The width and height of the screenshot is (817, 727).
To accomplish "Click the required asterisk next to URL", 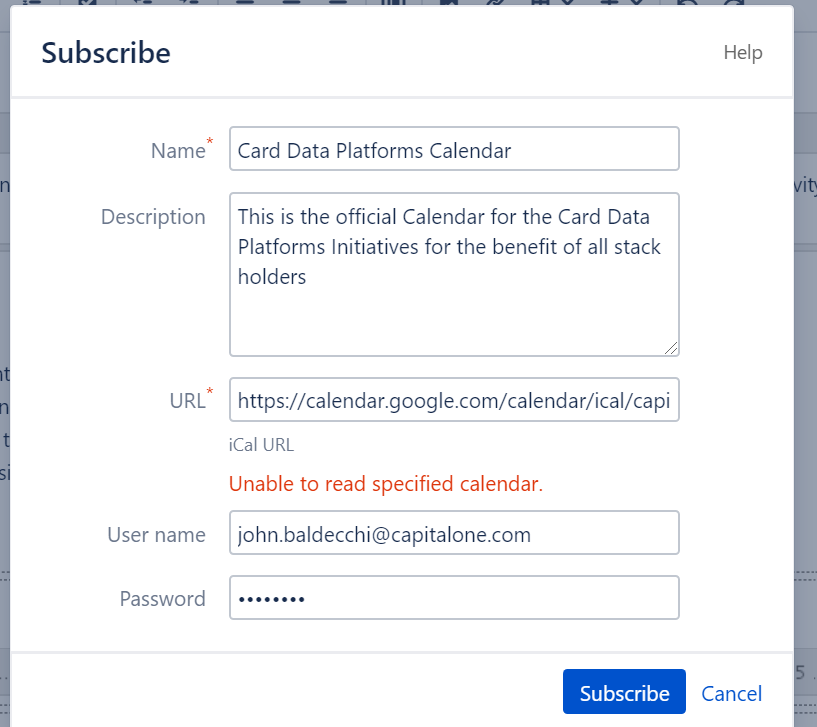I will pos(209,392).
